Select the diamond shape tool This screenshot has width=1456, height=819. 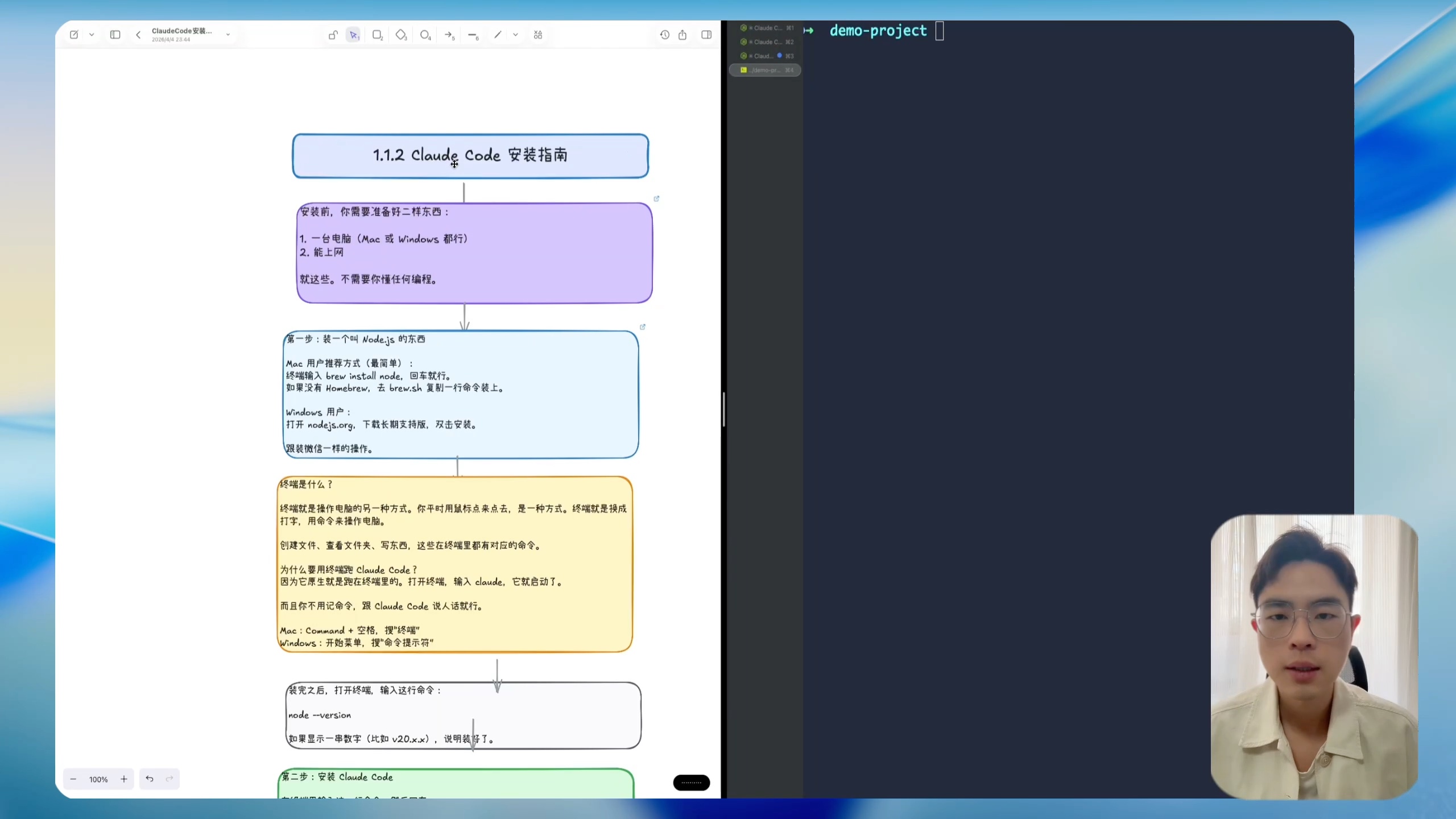401,35
